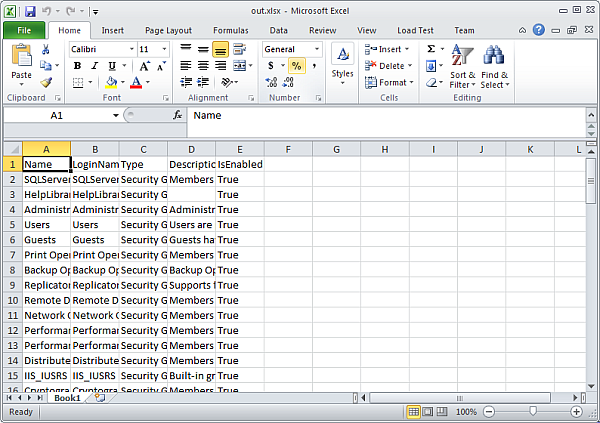Apply Comma Style number format

tap(314, 66)
